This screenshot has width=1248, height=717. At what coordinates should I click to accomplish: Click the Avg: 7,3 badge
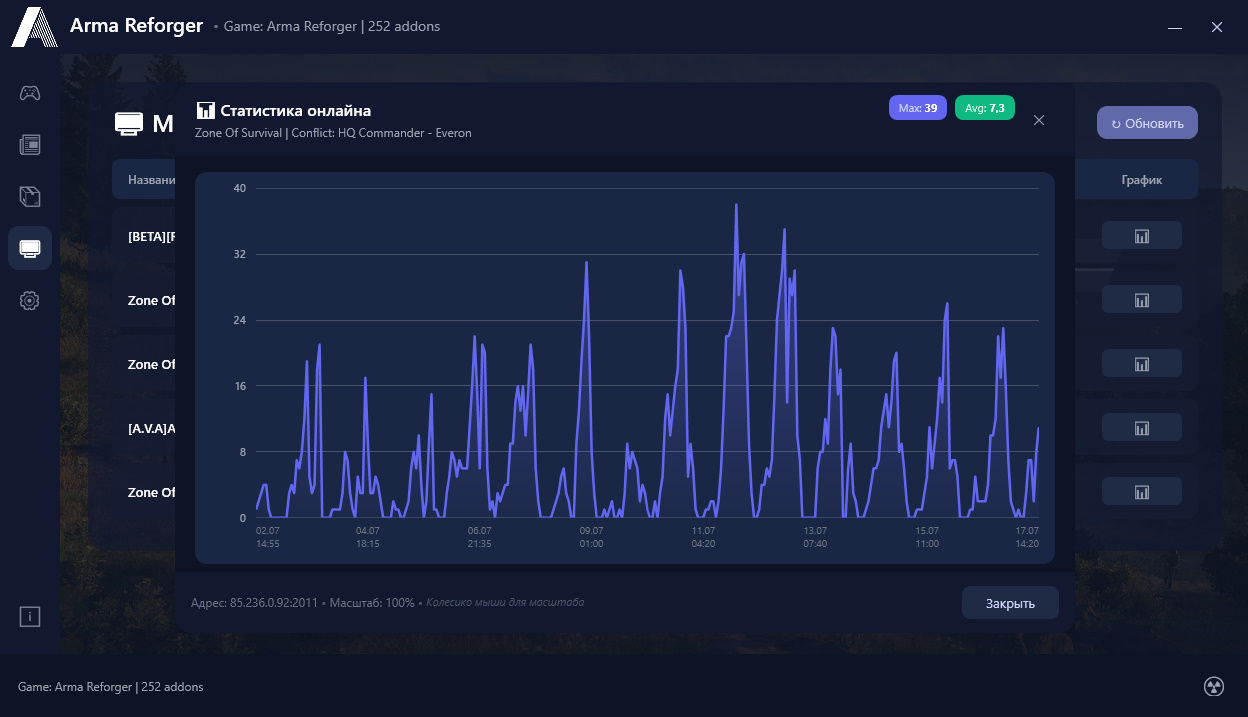pos(985,108)
